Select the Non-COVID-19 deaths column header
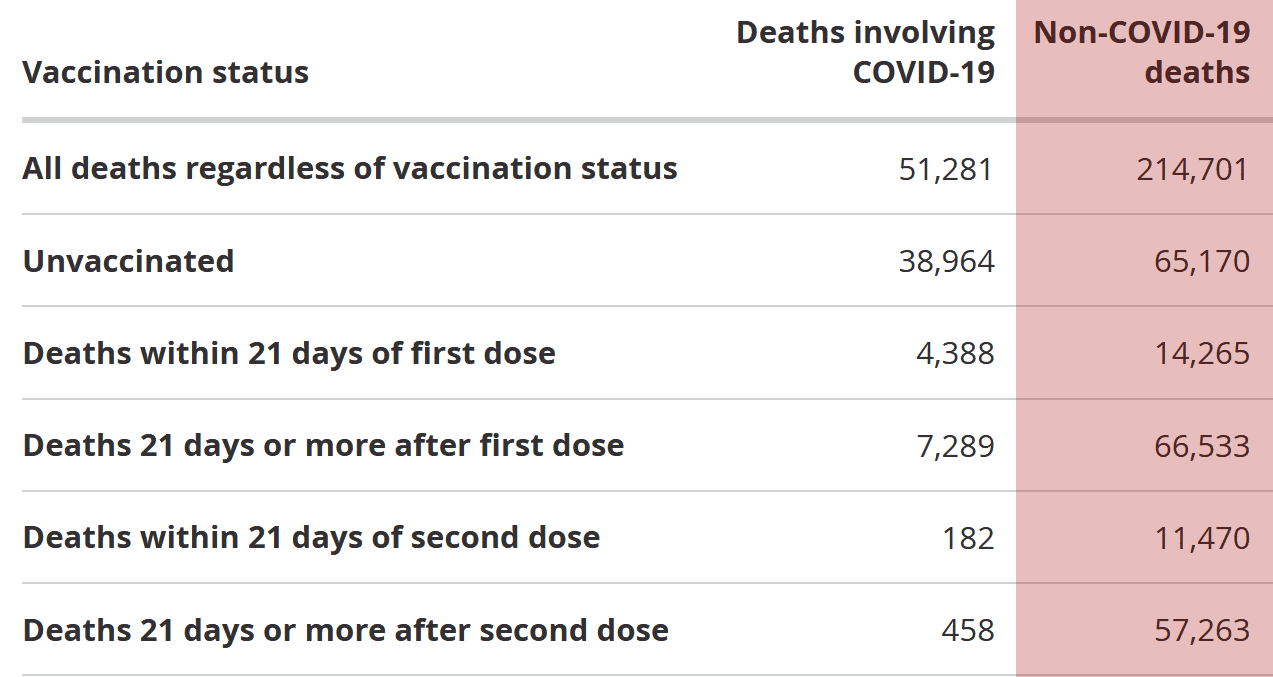Screen dimensions: 1273x677 tap(1142, 52)
